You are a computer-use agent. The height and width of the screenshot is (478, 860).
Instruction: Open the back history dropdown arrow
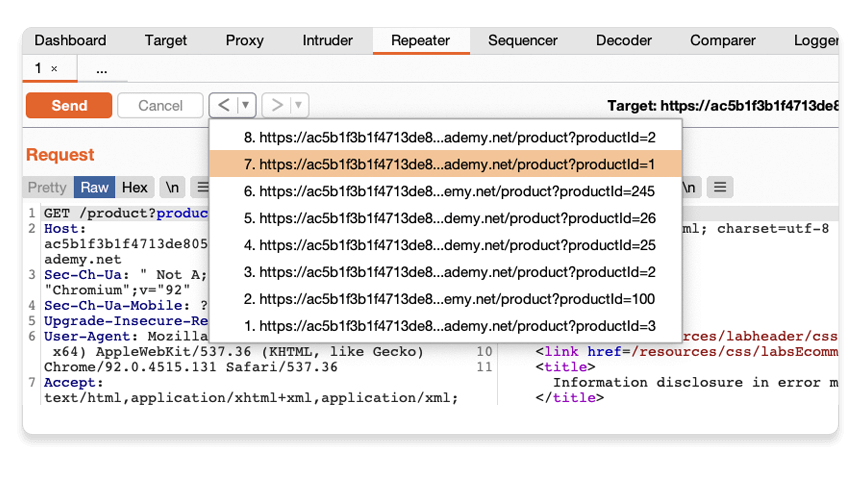[245, 105]
